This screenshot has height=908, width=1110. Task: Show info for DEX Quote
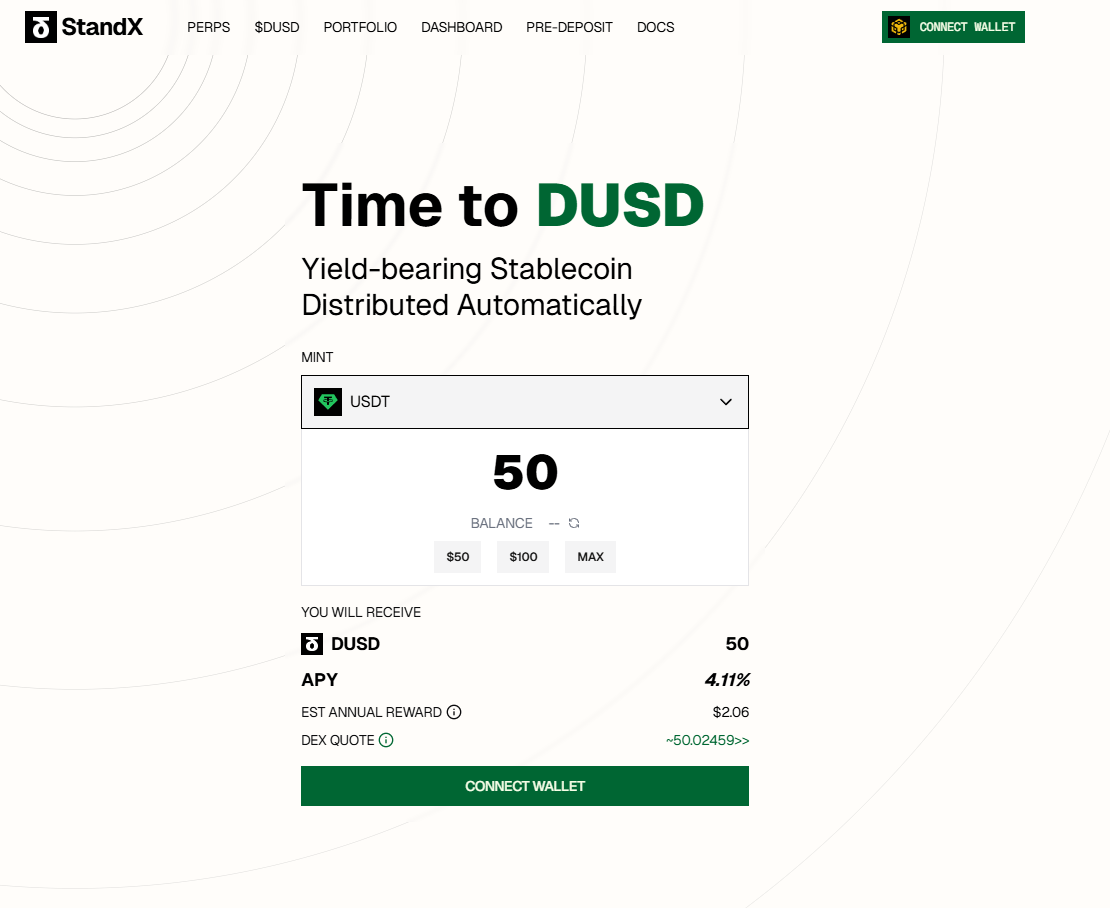tap(386, 740)
